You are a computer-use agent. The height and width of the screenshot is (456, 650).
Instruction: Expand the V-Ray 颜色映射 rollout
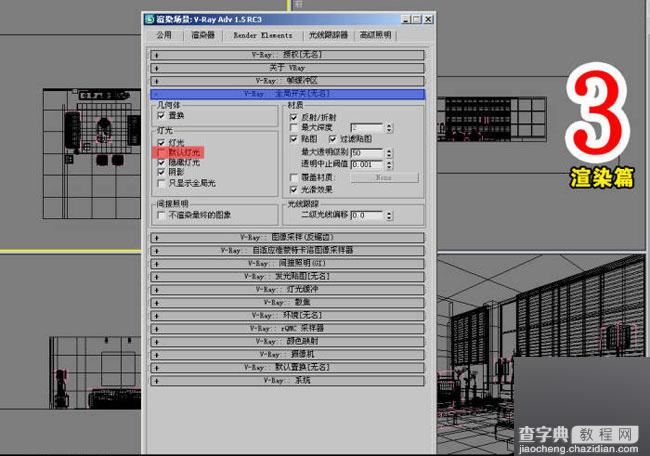pos(287,342)
